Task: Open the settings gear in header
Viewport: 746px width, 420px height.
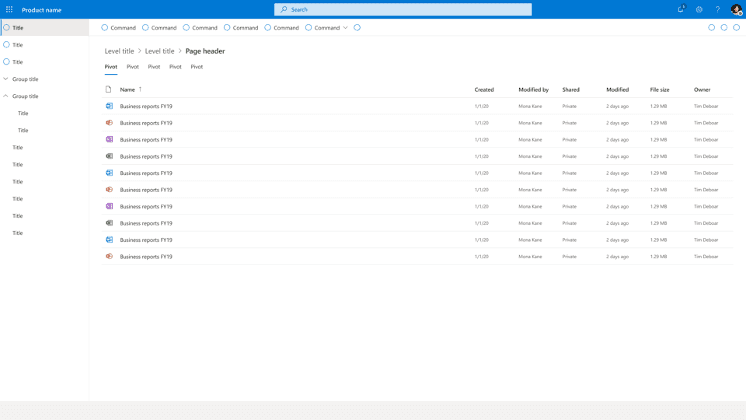Action: (699, 10)
